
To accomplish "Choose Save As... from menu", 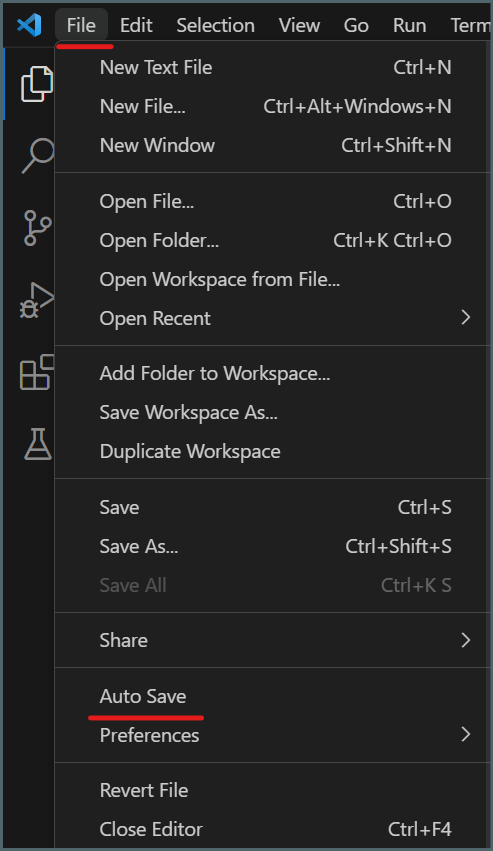I will [x=273, y=546].
